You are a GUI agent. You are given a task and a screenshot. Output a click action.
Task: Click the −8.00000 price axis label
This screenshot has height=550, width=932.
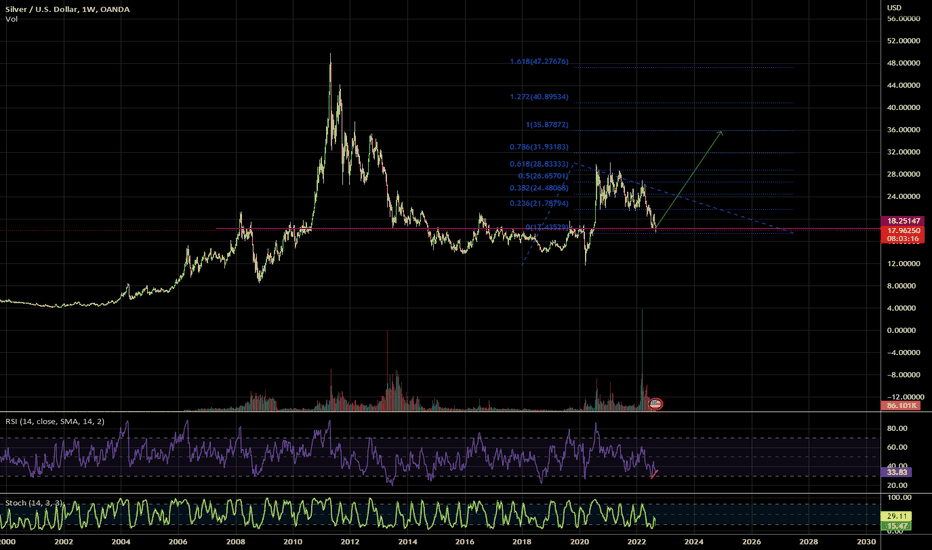click(903, 375)
